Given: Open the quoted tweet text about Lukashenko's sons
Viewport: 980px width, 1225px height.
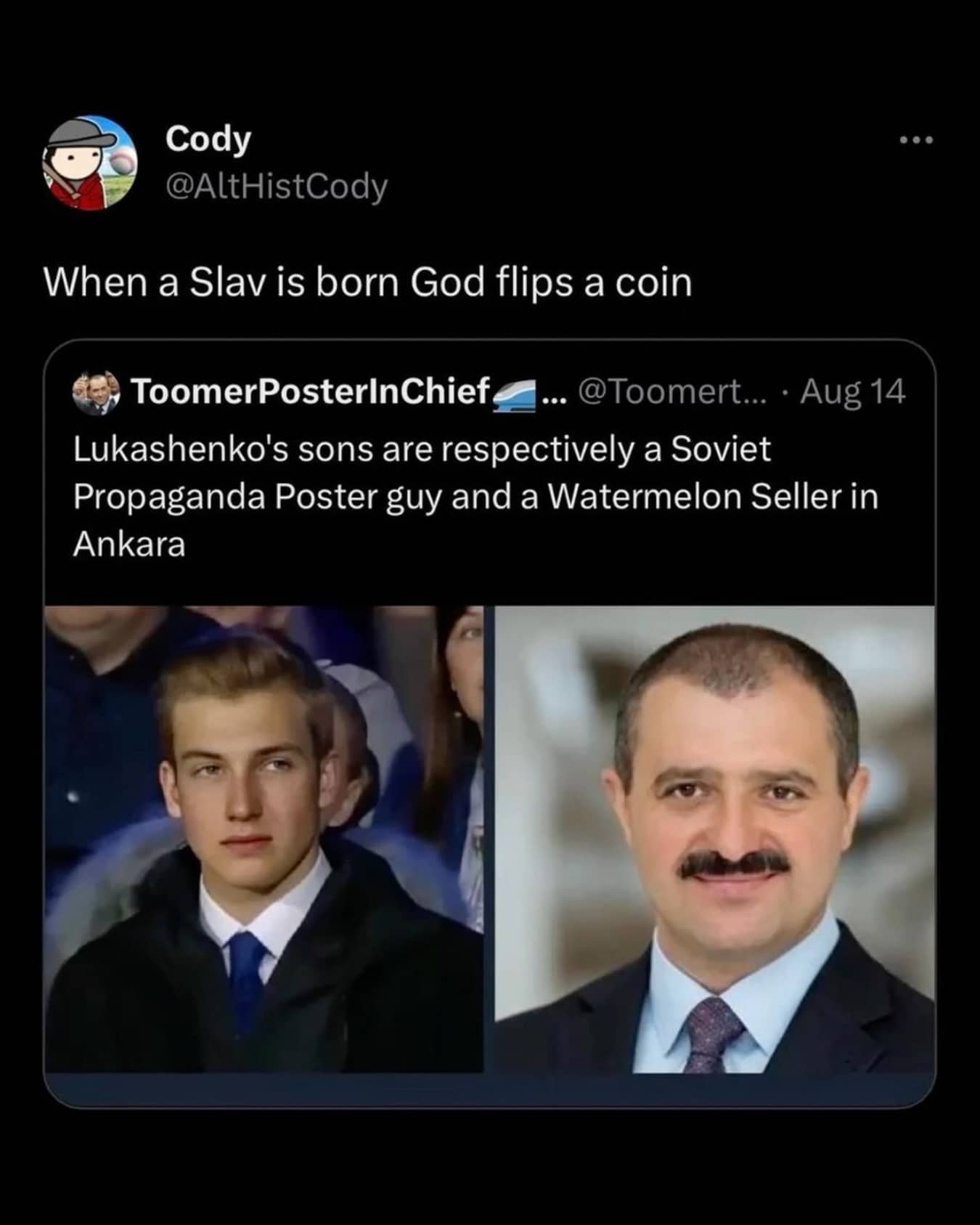Looking at the screenshot, I should click(x=475, y=496).
